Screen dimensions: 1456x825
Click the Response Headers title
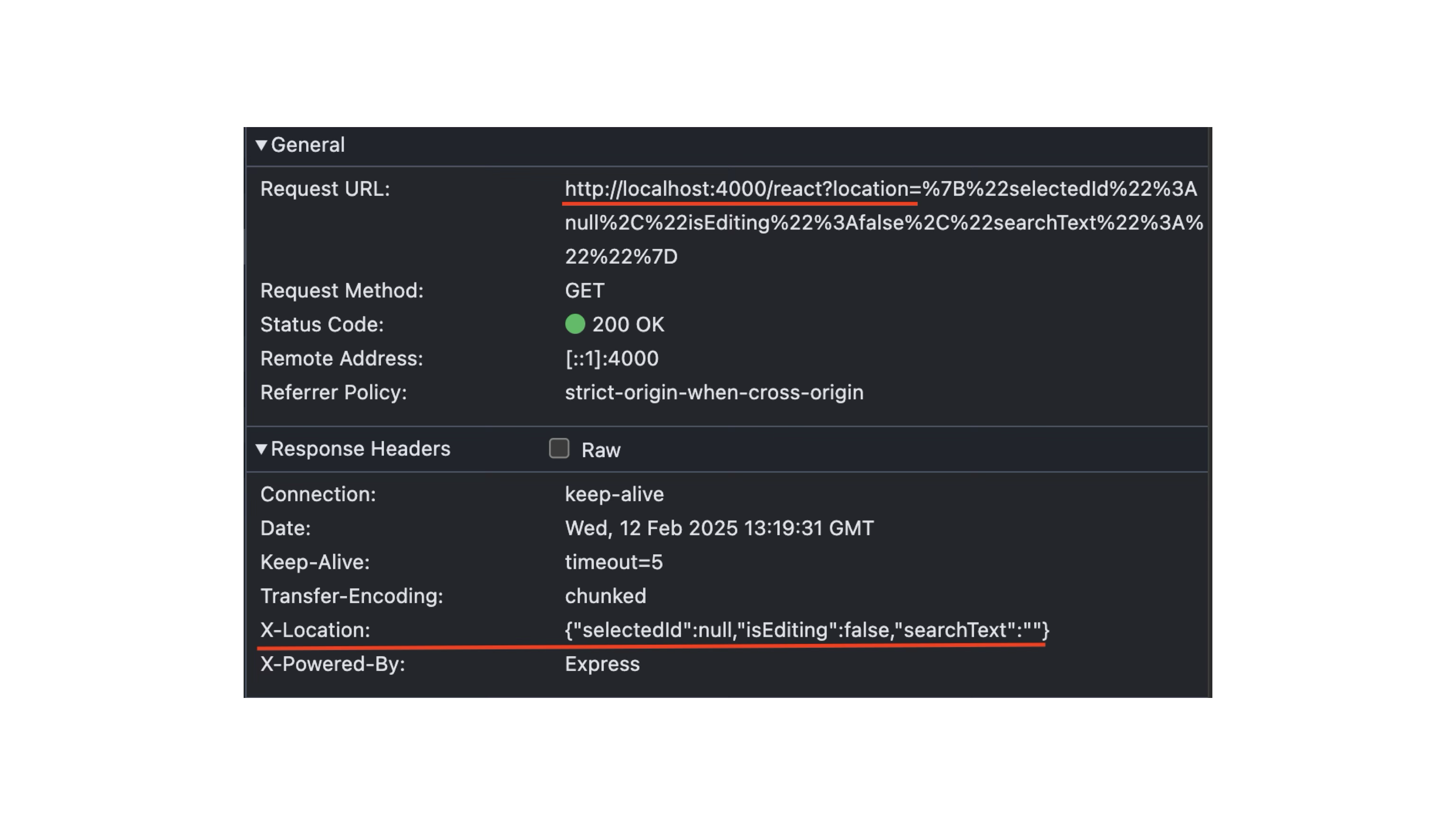click(361, 449)
